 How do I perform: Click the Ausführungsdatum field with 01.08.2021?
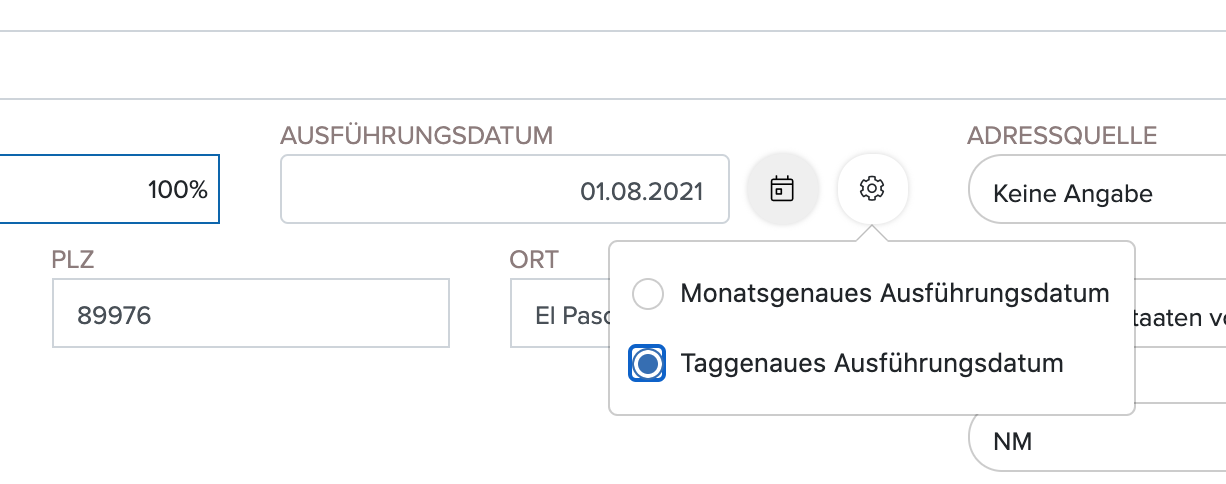click(x=505, y=189)
